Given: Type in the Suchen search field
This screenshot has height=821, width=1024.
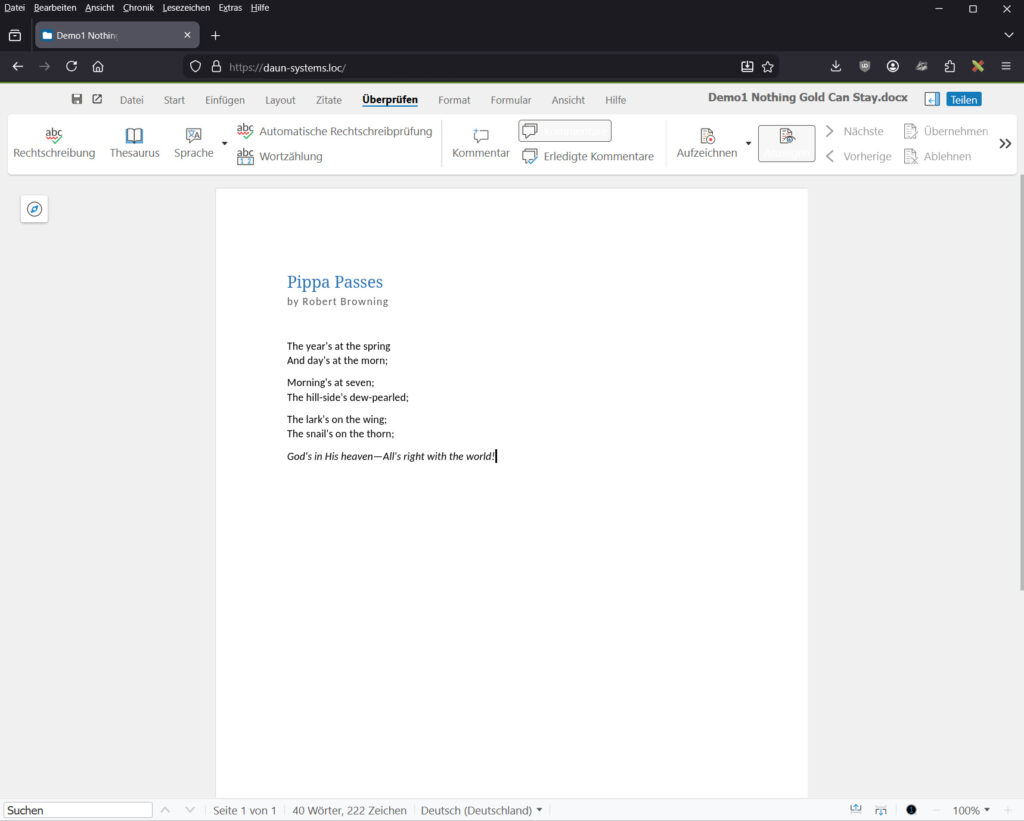Looking at the screenshot, I should (78, 810).
